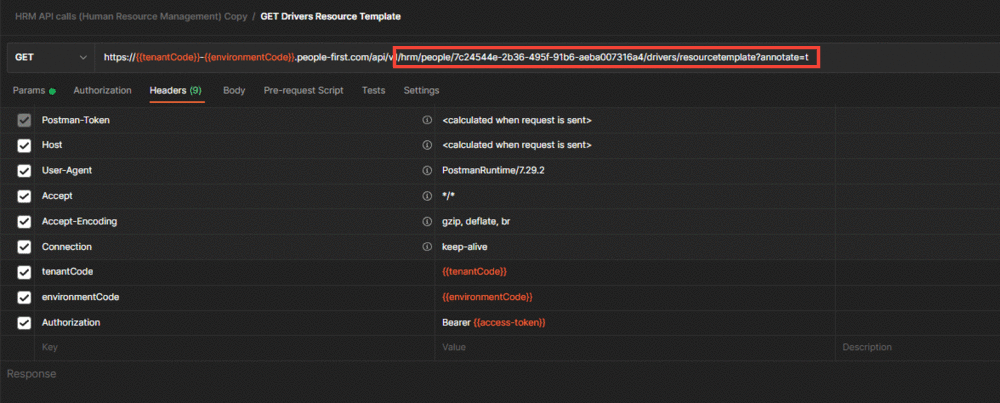Click the info icon for Host
This screenshot has width=1000, height=403.
(427, 145)
